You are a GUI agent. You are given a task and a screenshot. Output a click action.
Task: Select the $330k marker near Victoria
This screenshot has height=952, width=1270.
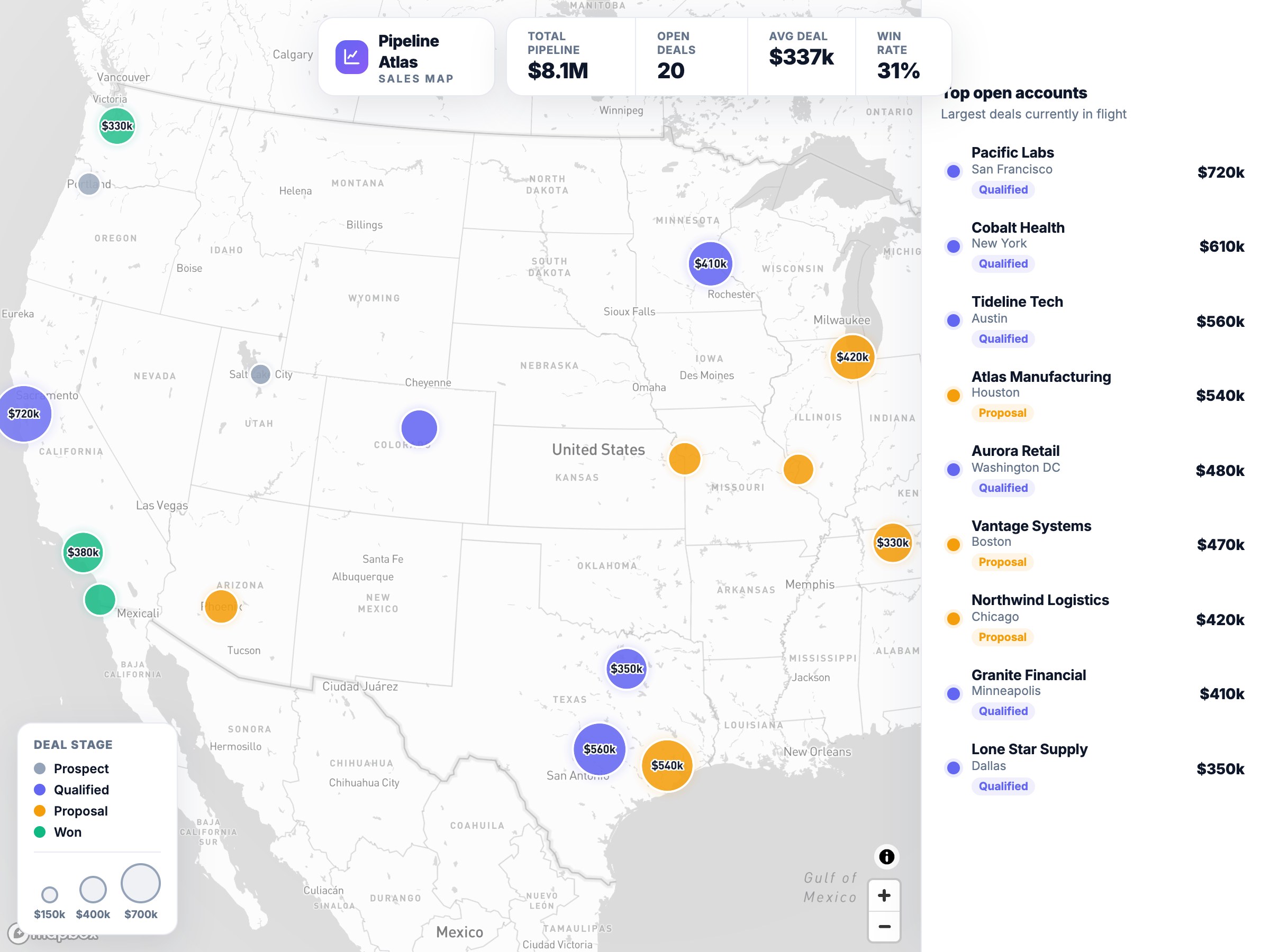(117, 126)
